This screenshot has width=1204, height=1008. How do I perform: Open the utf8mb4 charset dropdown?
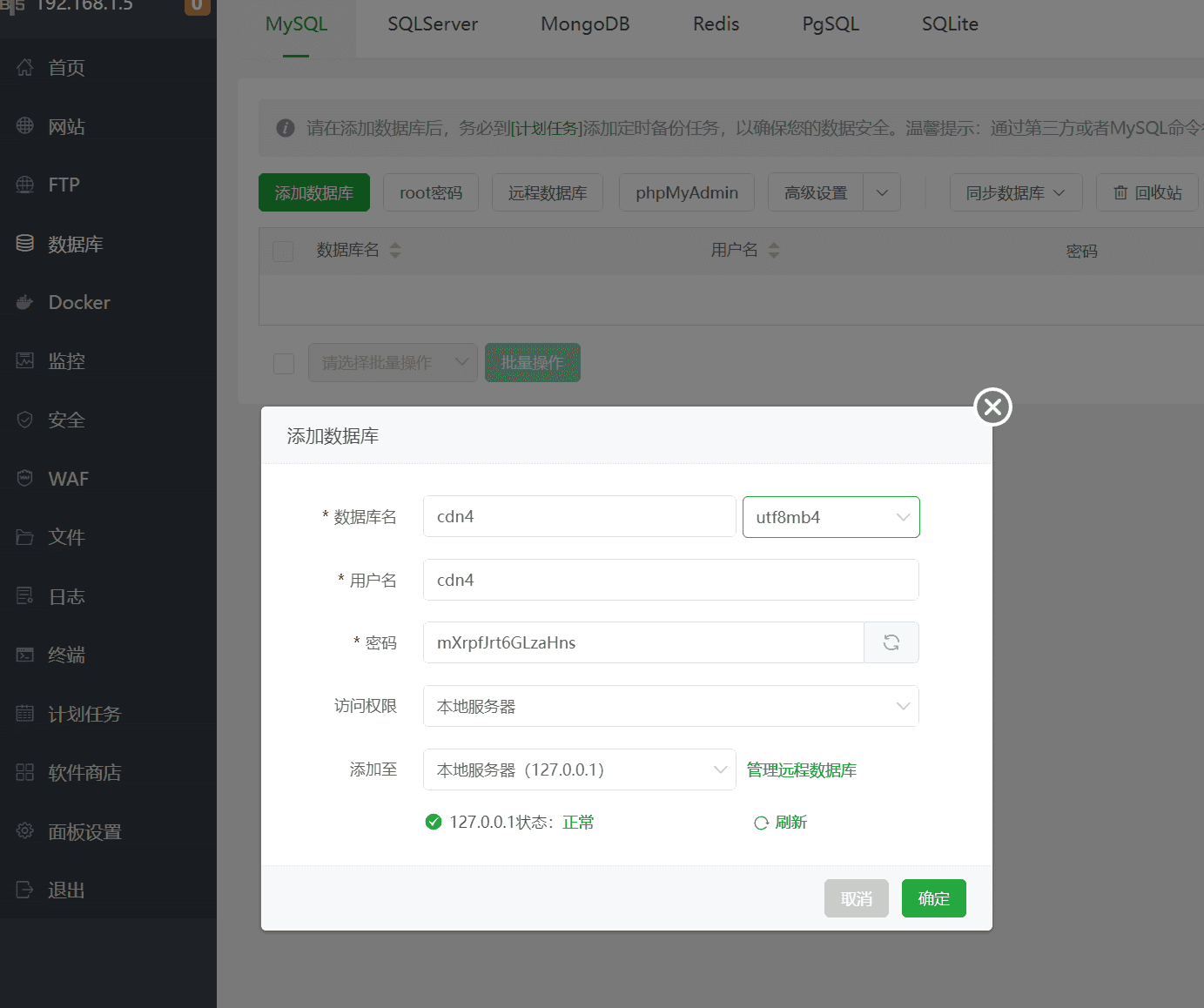coord(831,517)
